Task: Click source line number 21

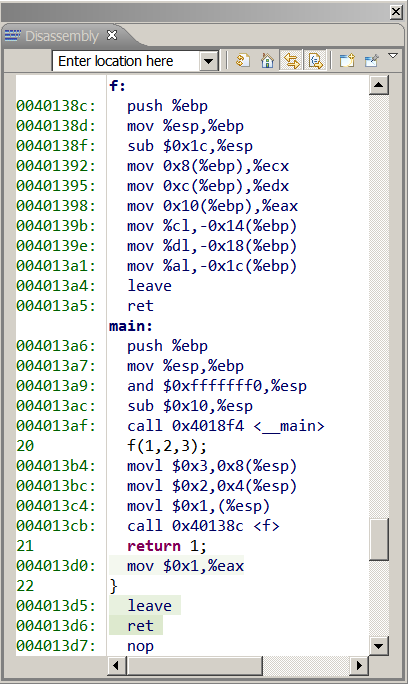Action: (x=25, y=546)
